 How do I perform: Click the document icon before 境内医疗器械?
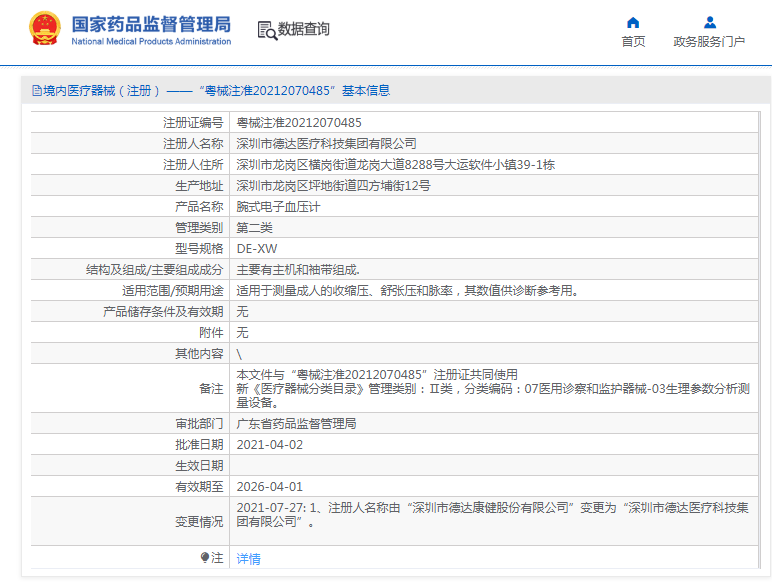click(x=36, y=91)
